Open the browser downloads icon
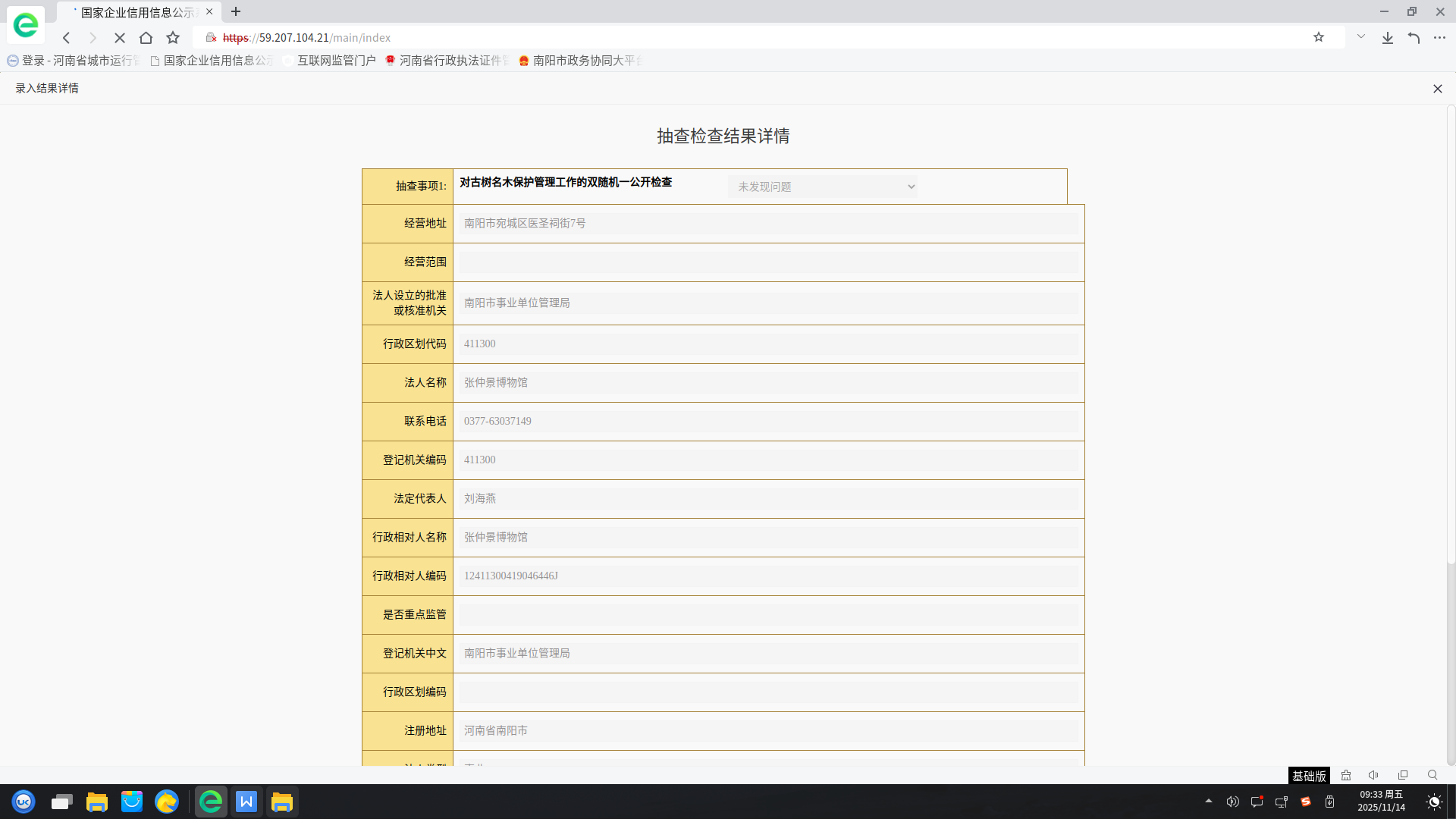Image resolution: width=1456 pixels, height=819 pixels. (x=1387, y=38)
